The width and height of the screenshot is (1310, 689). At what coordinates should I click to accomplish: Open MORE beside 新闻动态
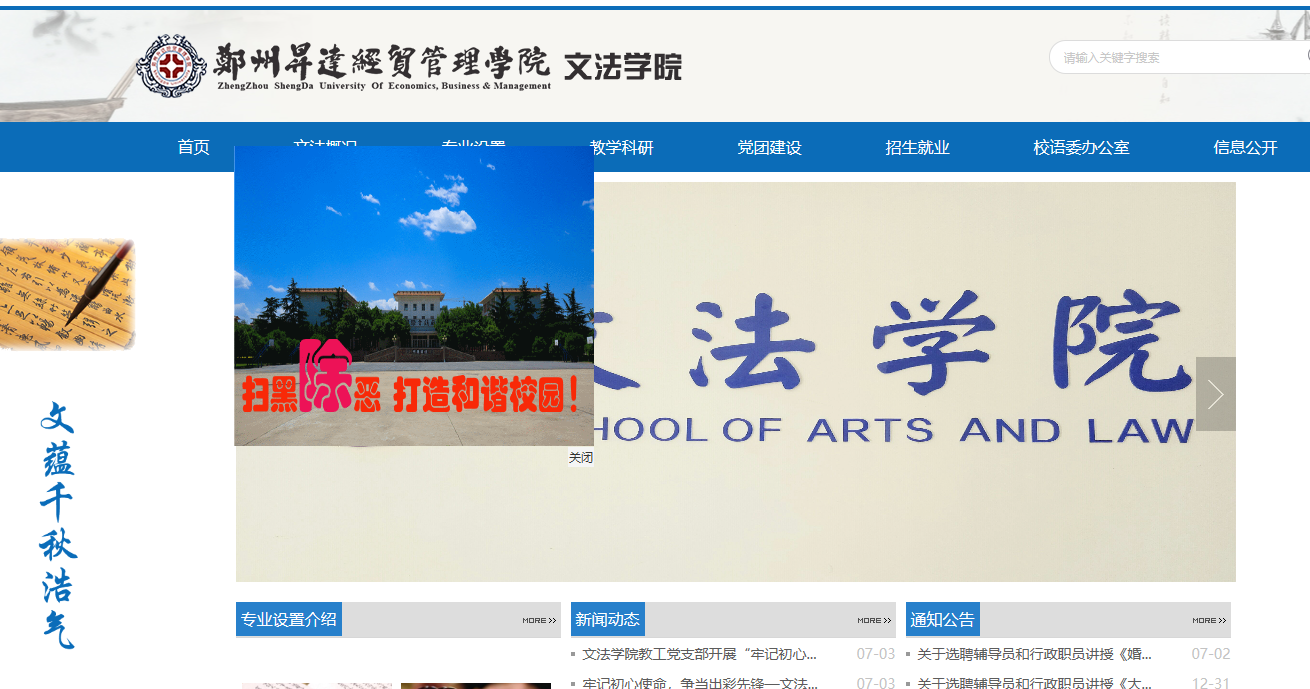(873, 620)
